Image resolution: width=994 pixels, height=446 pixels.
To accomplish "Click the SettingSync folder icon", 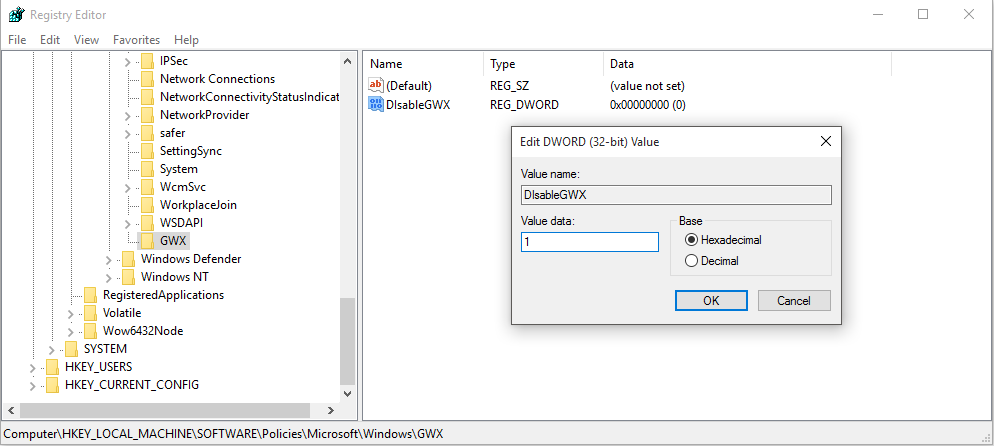I will 147,151.
